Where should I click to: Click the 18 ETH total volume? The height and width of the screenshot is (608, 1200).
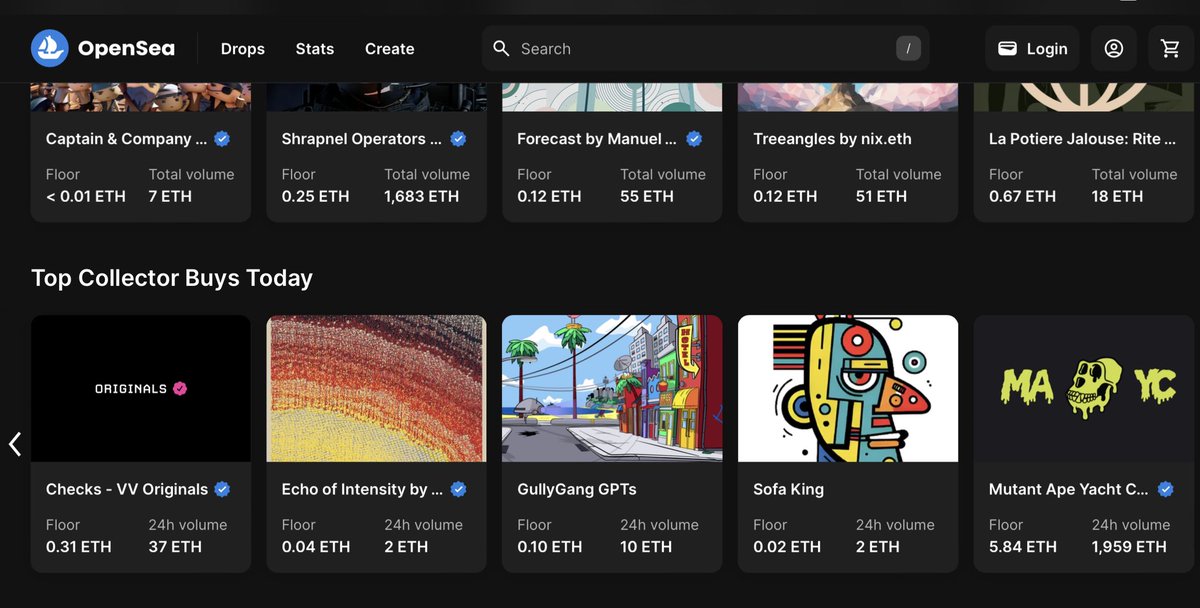pos(1117,196)
